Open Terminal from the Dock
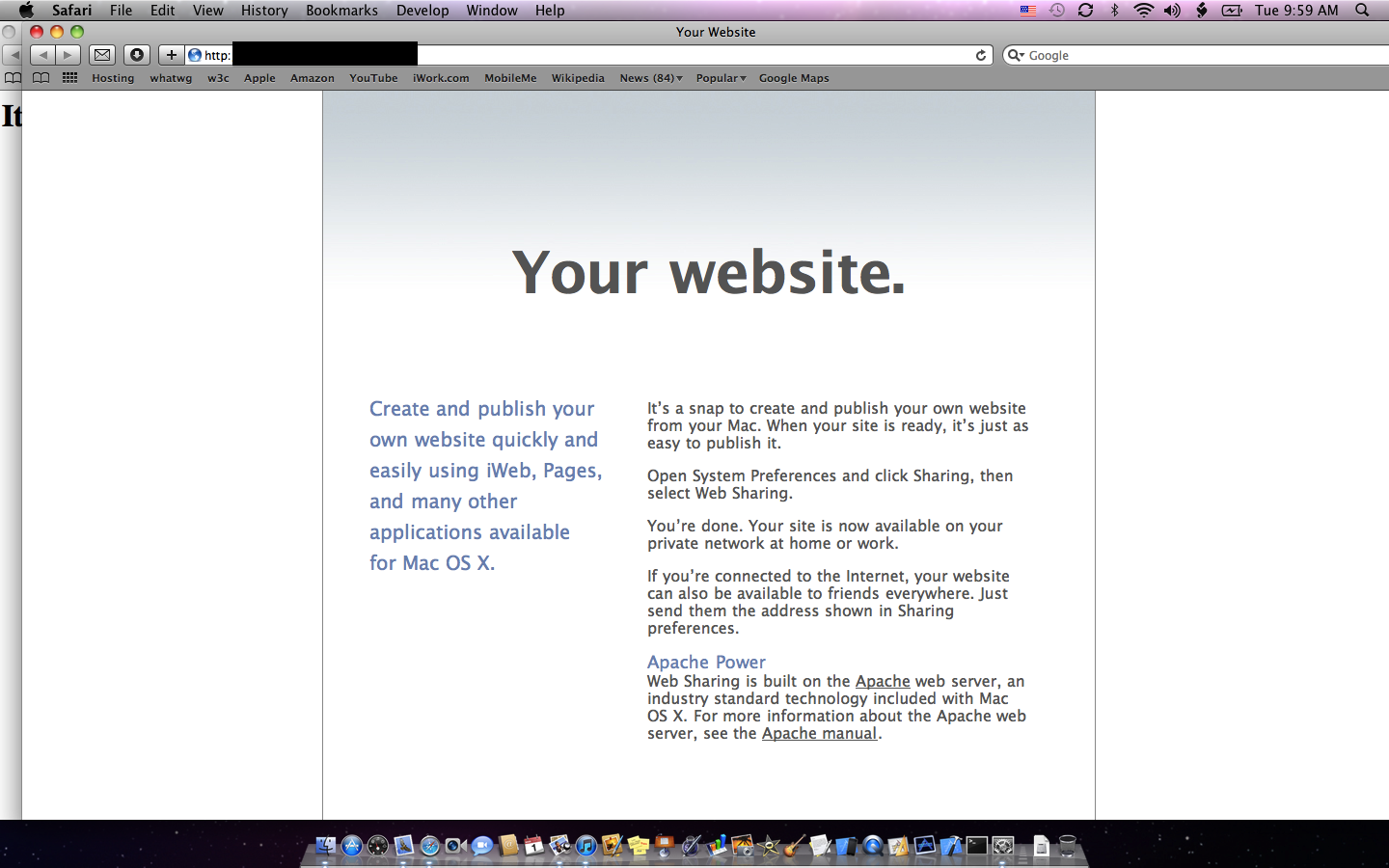 [977, 846]
